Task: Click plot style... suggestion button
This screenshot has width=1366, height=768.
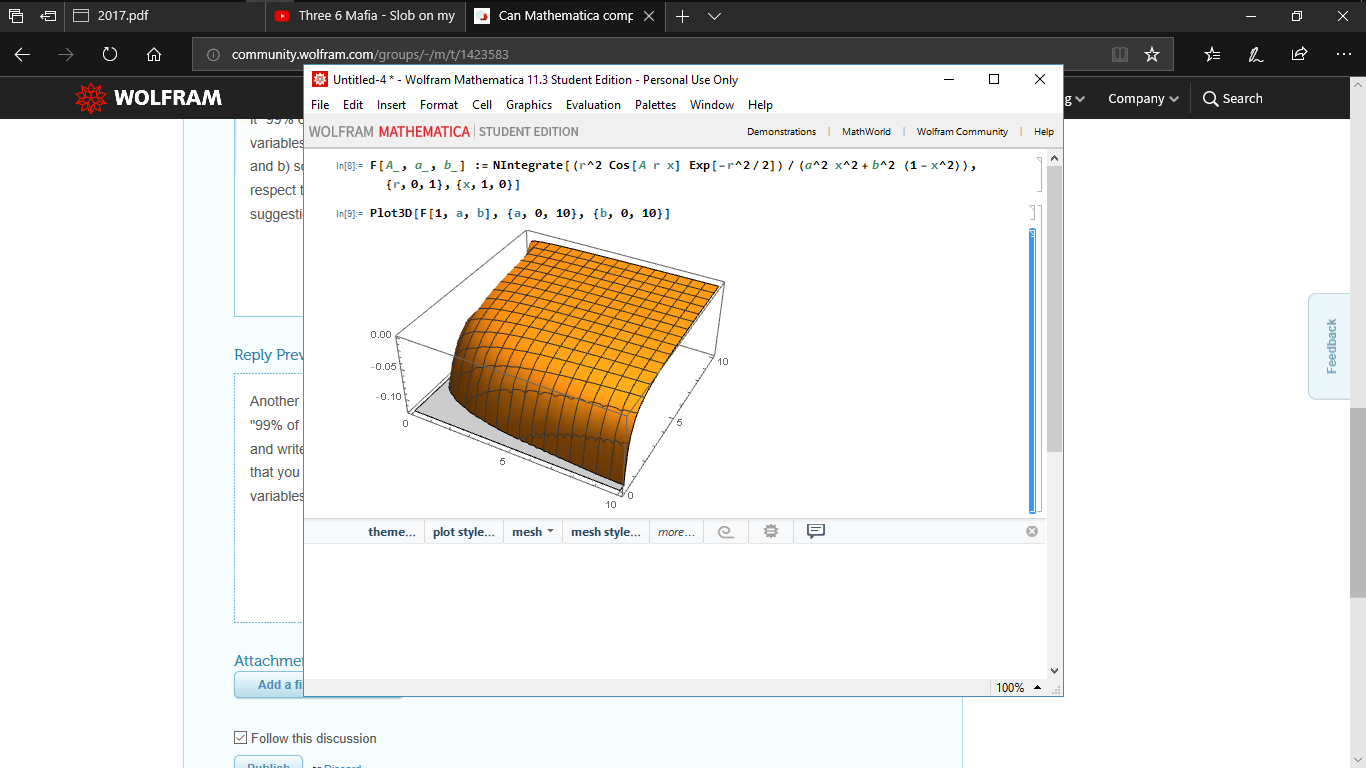Action: point(463,532)
